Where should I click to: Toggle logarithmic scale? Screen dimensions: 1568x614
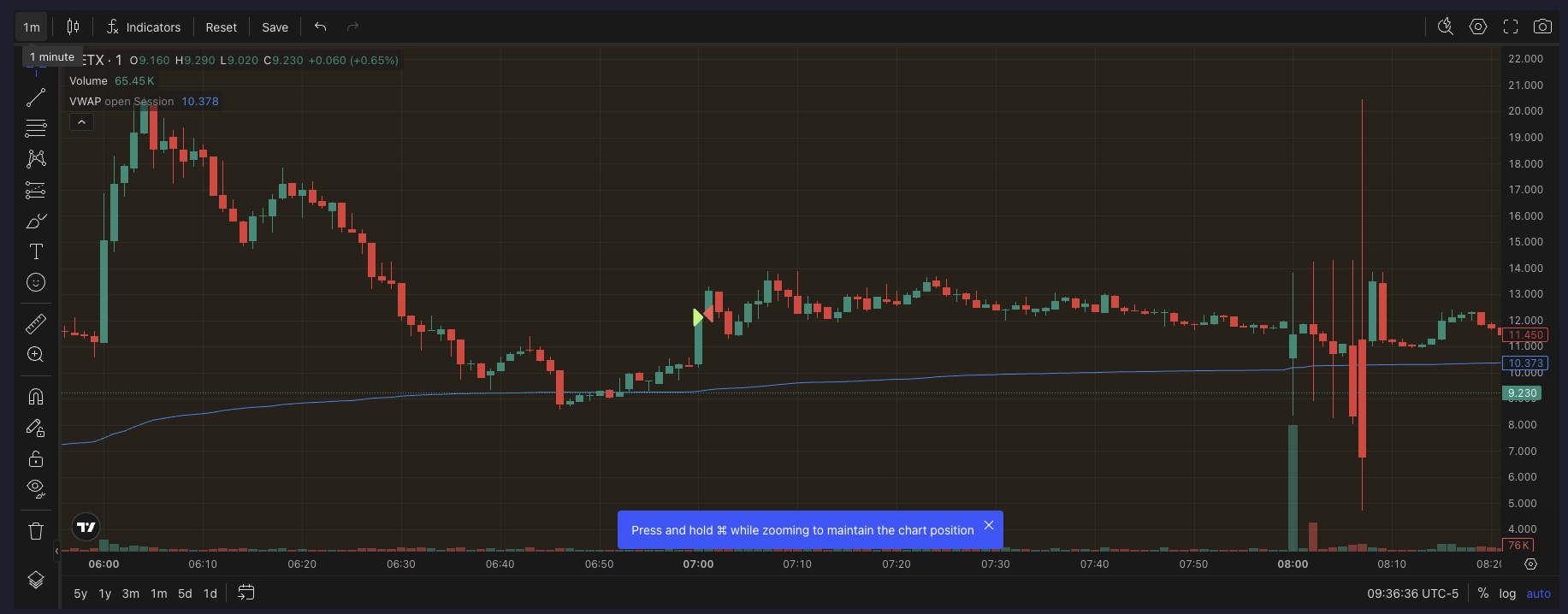click(1507, 593)
